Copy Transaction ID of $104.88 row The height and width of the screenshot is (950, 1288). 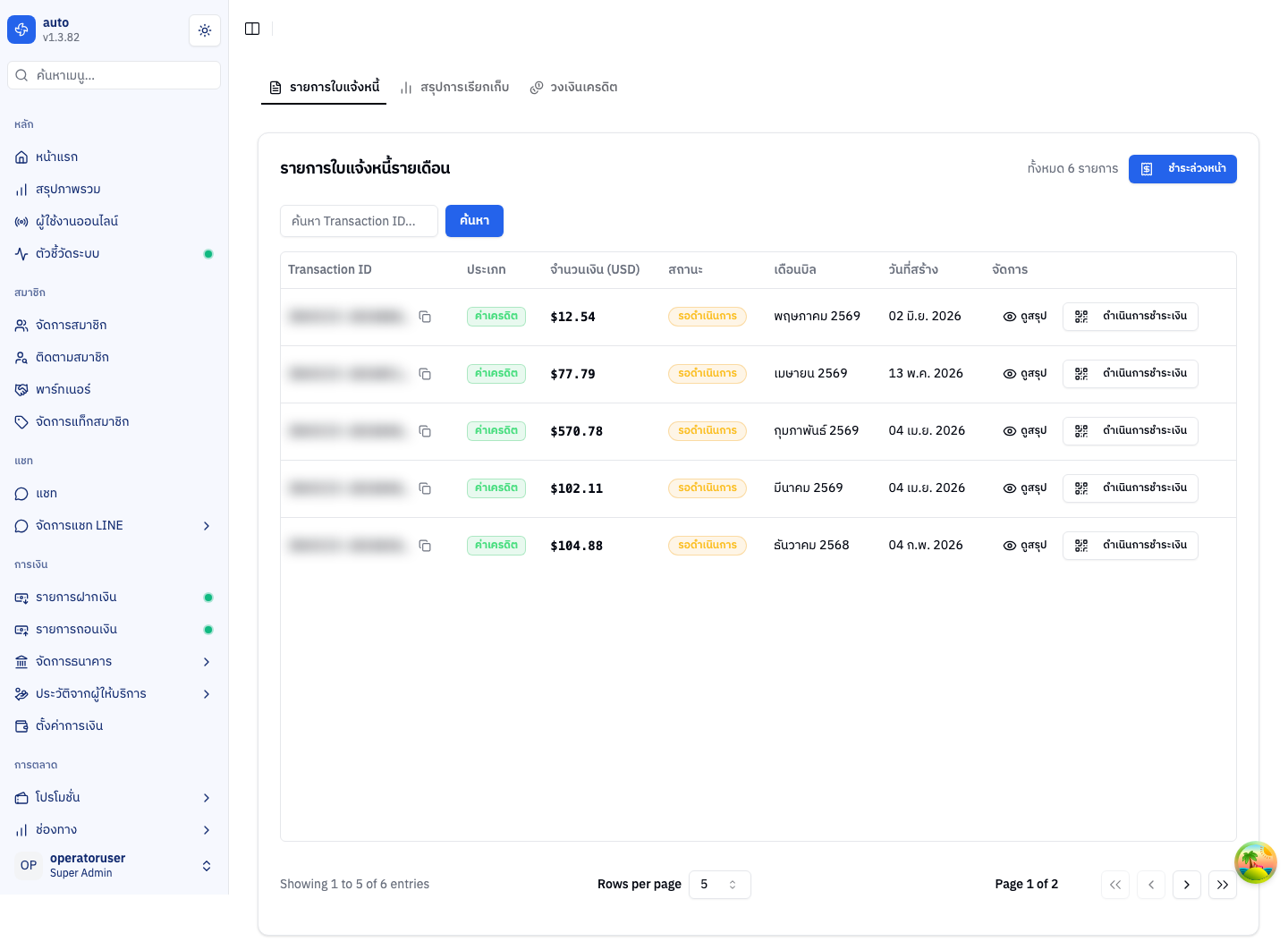[425, 546]
